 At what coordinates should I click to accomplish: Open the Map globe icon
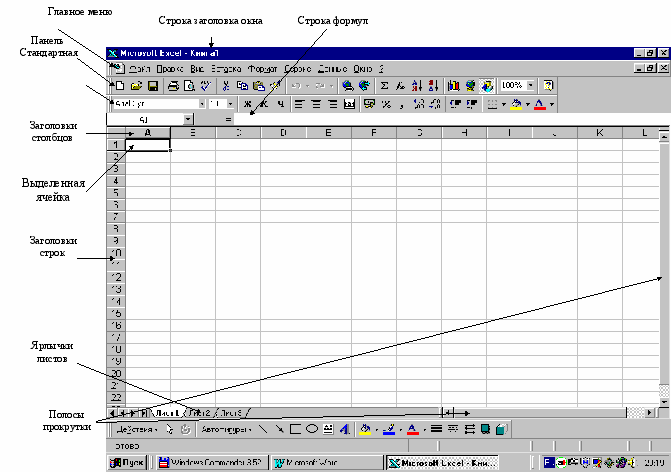(x=470, y=86)
